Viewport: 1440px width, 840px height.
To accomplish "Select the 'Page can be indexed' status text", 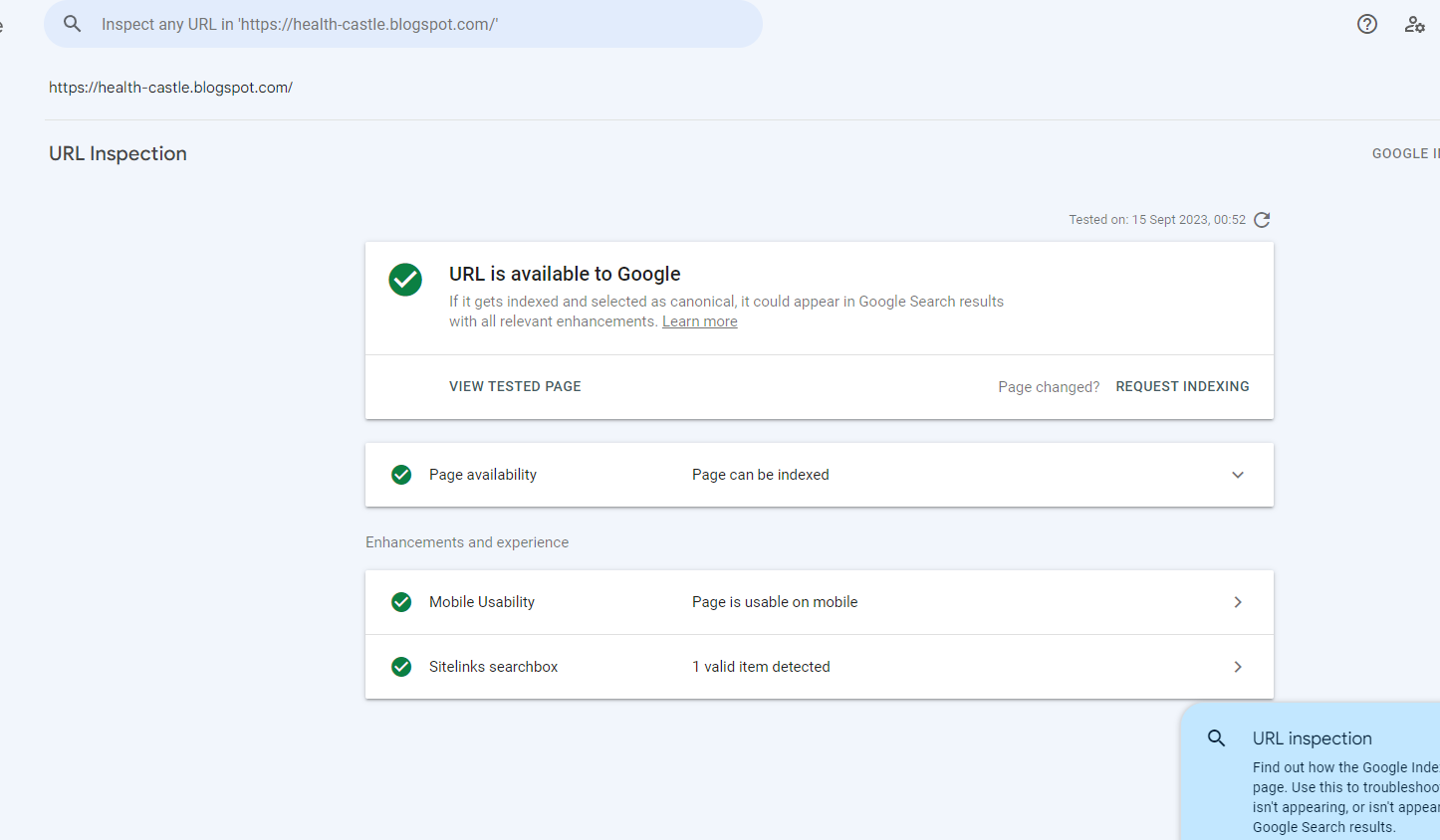I will (x=760, y=475).
